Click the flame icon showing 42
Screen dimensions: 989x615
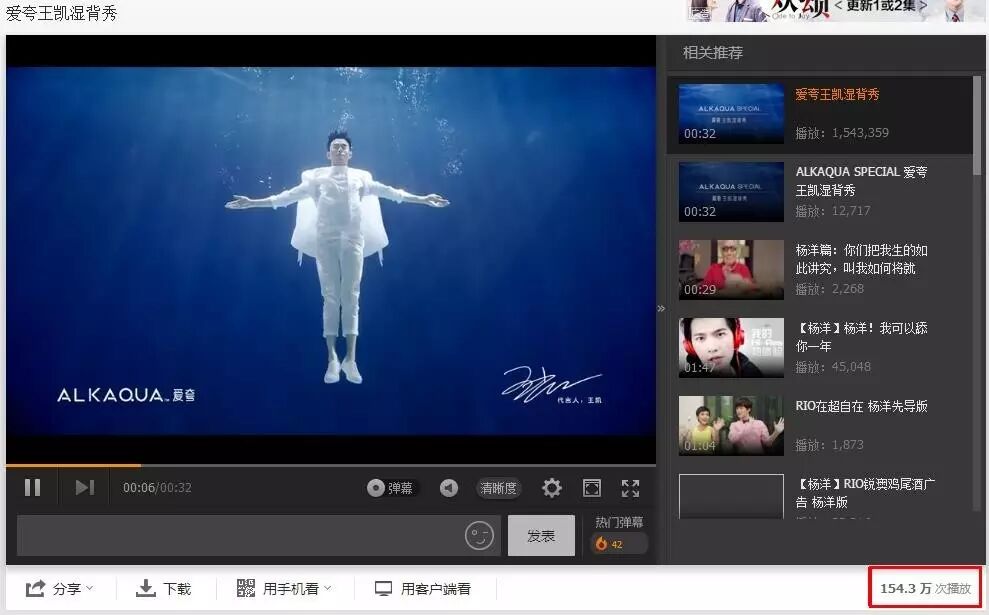click(x=601, y=544)
